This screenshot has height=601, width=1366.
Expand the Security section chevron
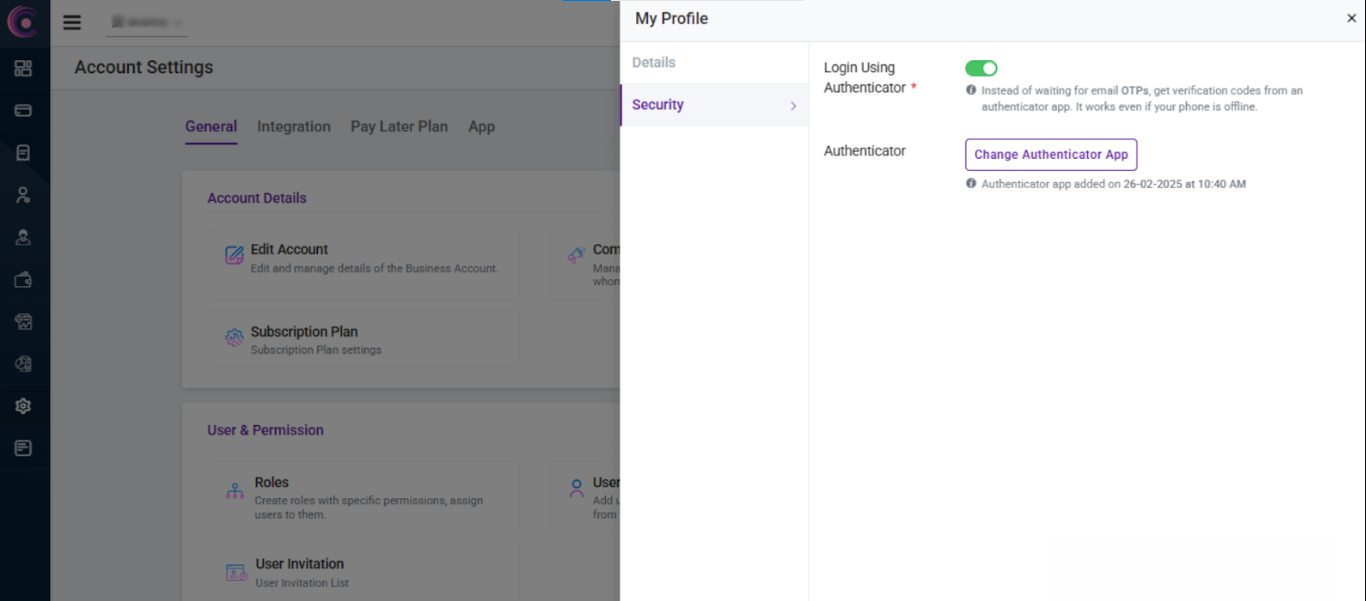(x=793, y=106)
